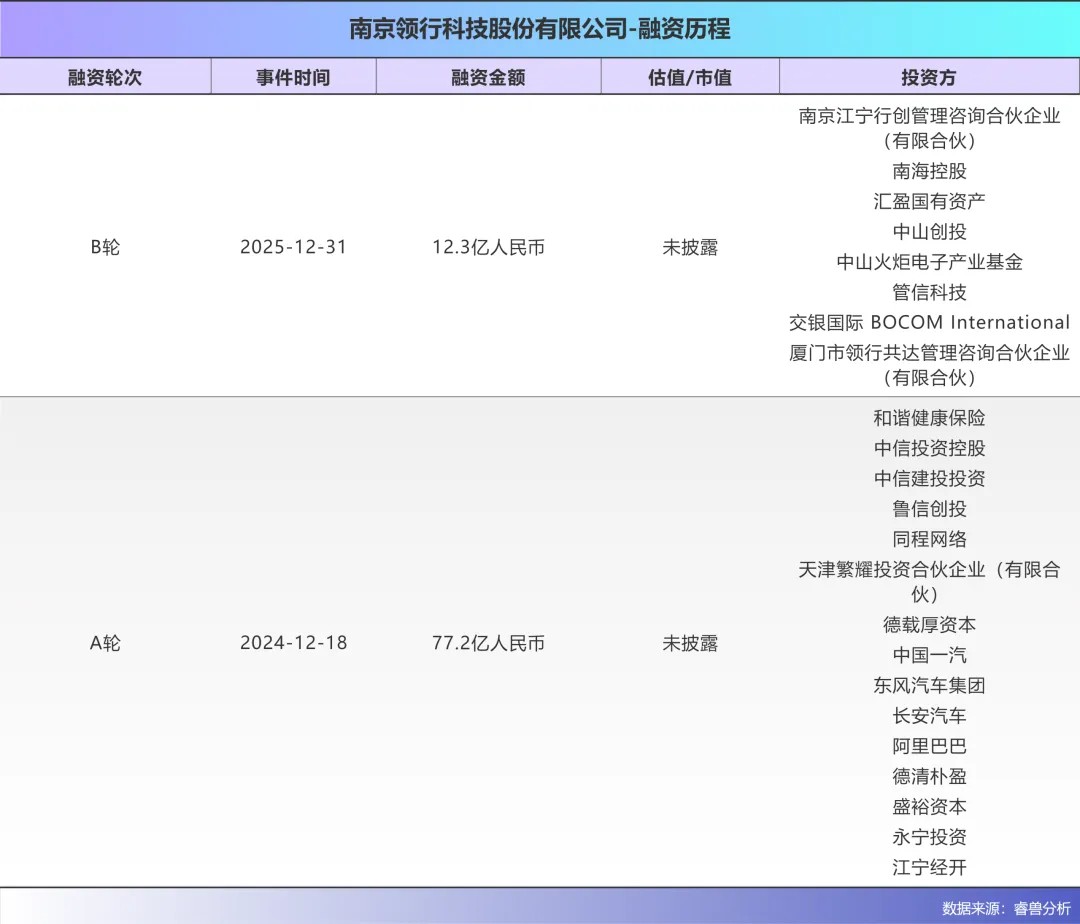1080x924 pixels.
Task: Click investor 和谐健康保险
Action: (x=929, y=418)
